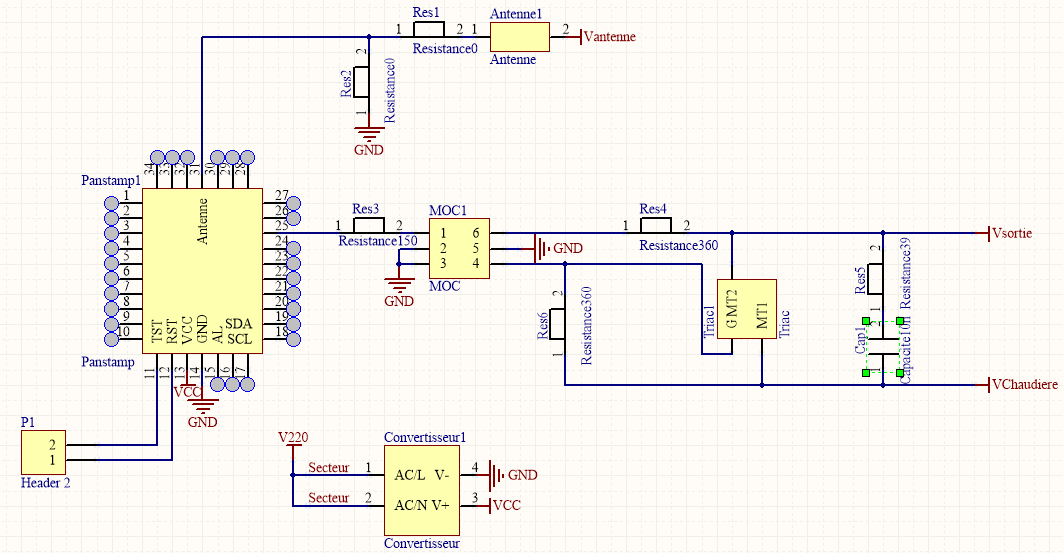Click the Resistance360 value text of Res4

(678, 246)
